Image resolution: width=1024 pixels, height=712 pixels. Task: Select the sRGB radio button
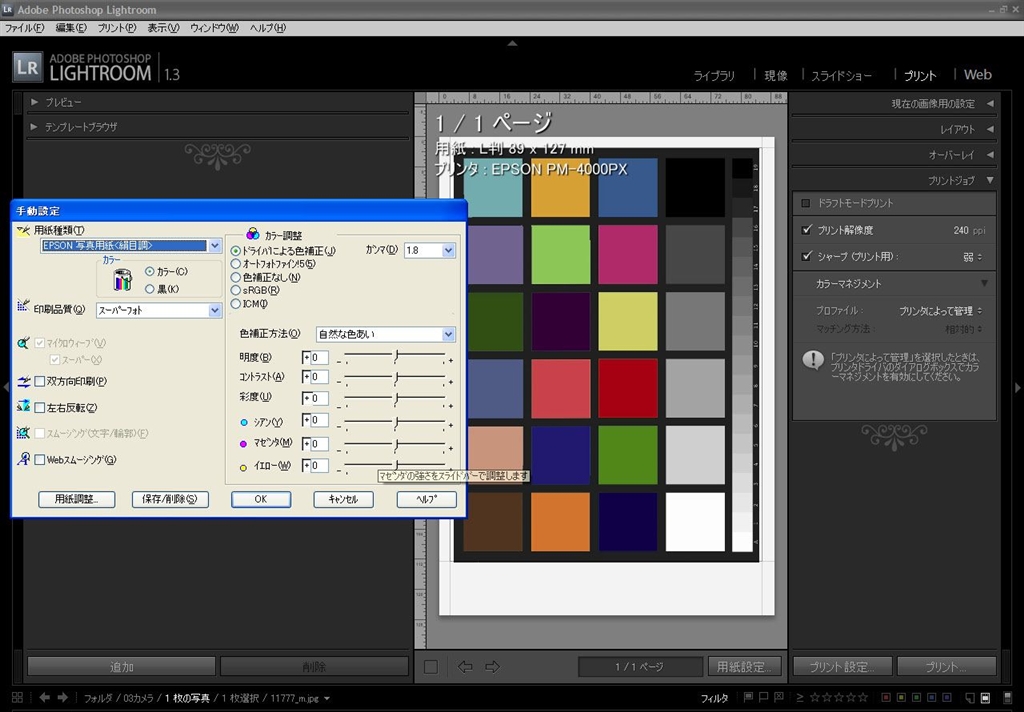tap(236, 290)
